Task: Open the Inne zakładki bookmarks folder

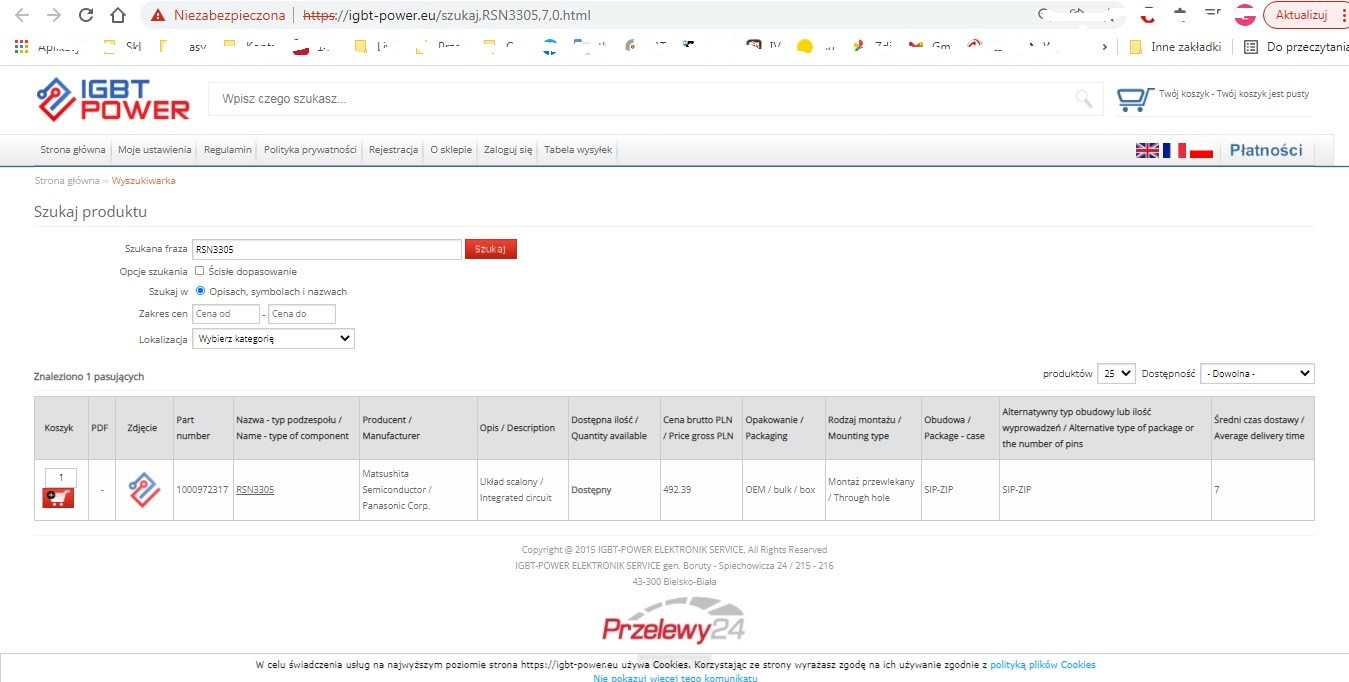Action: 1174,46
